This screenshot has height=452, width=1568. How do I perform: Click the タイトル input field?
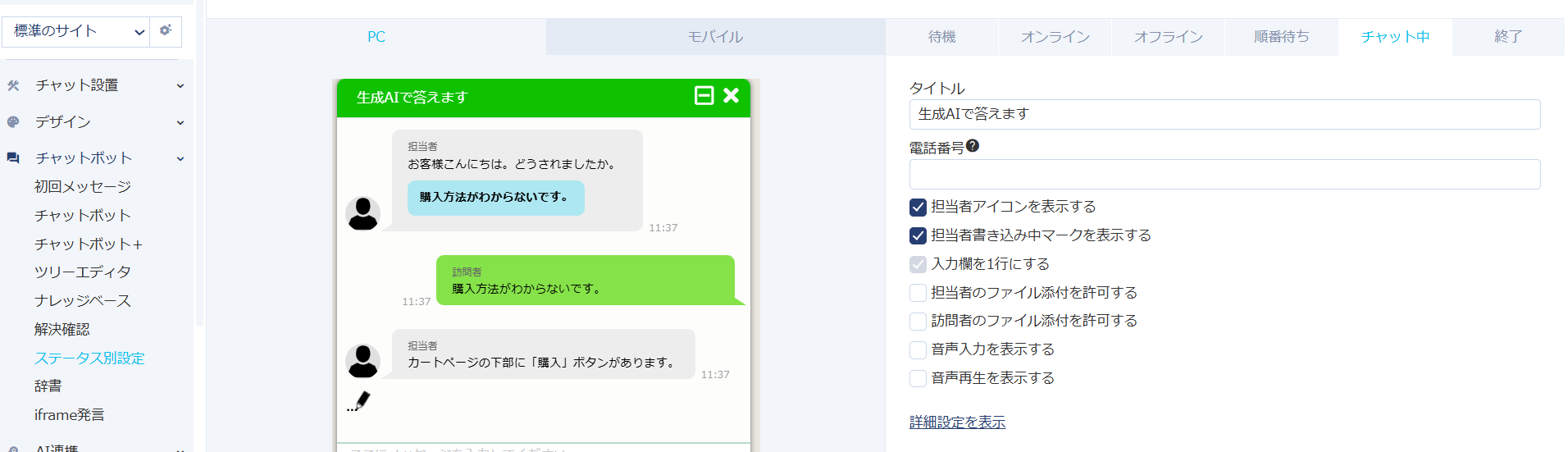click(x=1224, y=114)
